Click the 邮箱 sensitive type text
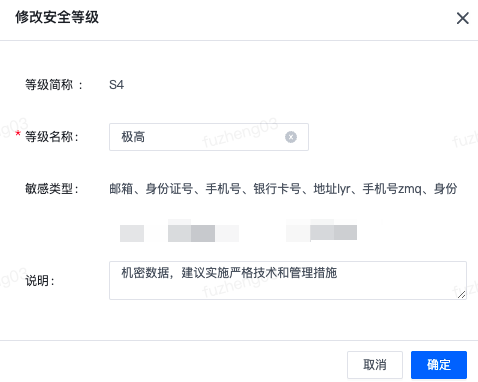 pos(121,189)
